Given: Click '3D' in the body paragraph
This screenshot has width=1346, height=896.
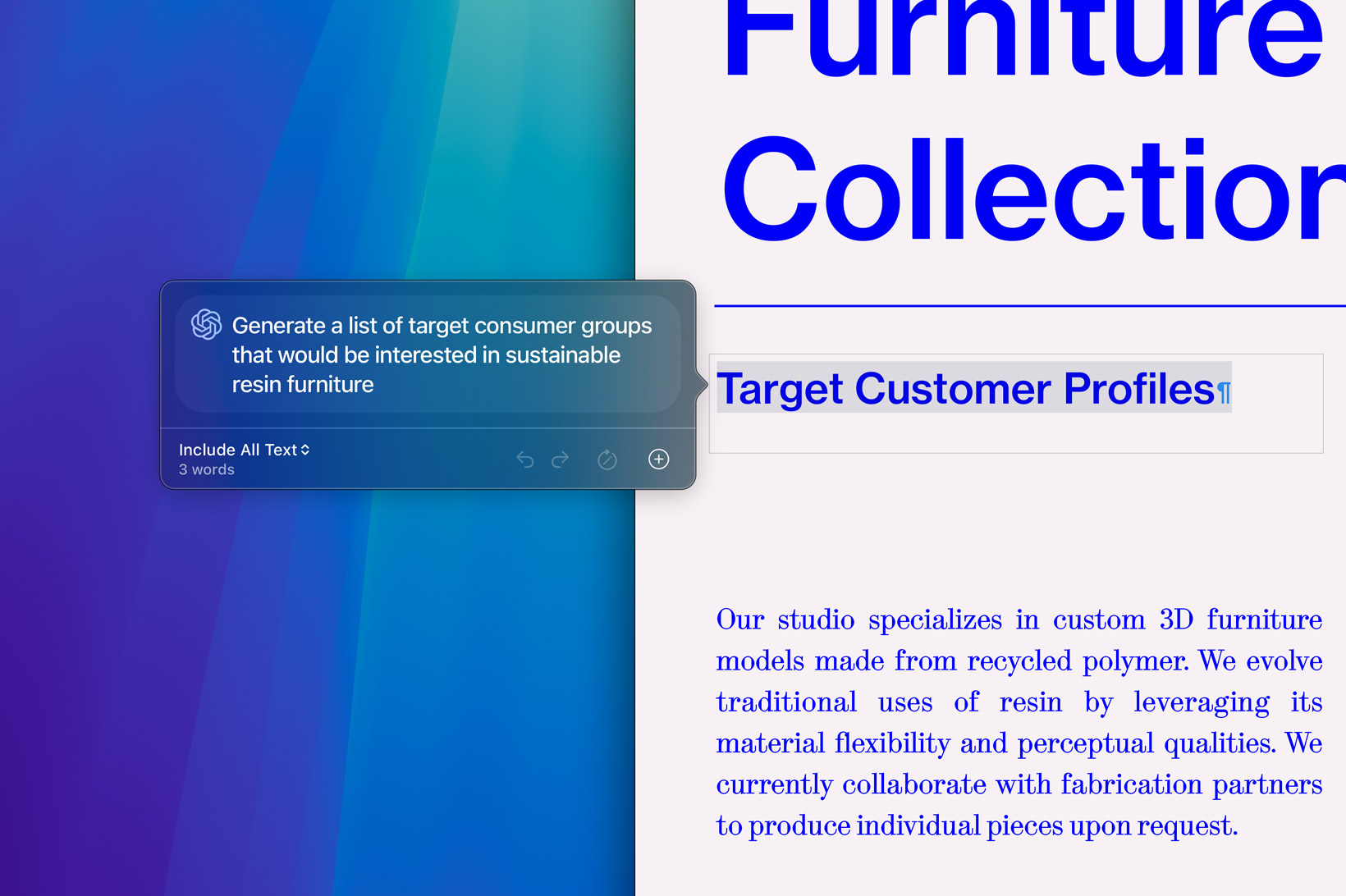Looking at the screenshot, I should (x=1176, y=619).
